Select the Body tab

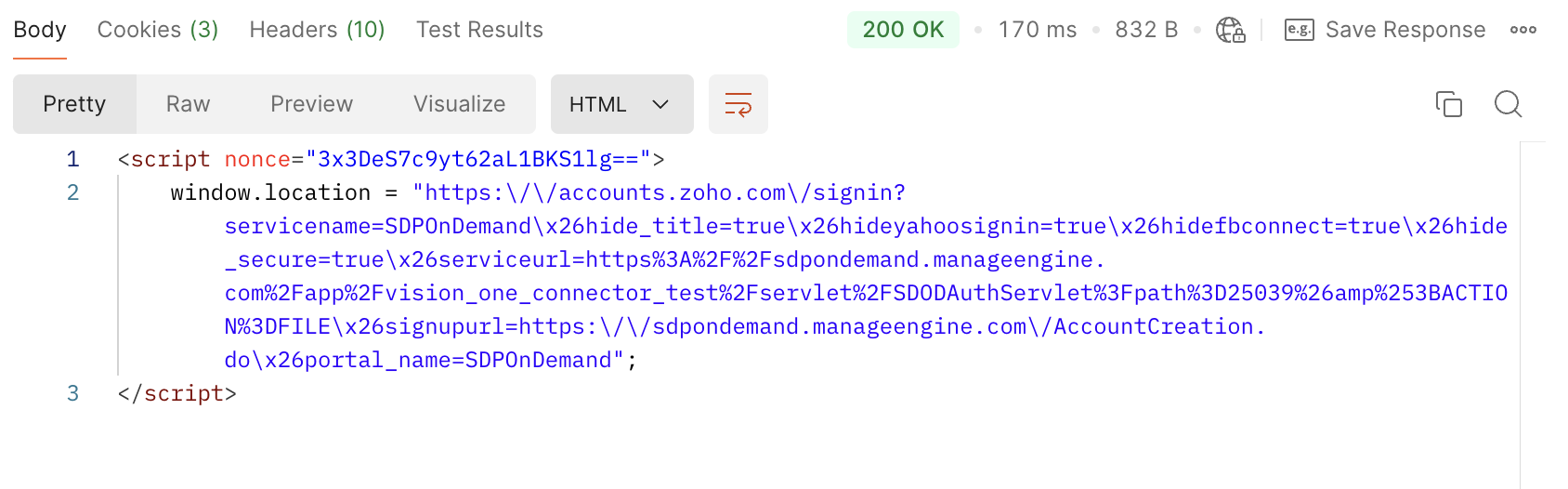pyautogui.click(x=40, y=30)
